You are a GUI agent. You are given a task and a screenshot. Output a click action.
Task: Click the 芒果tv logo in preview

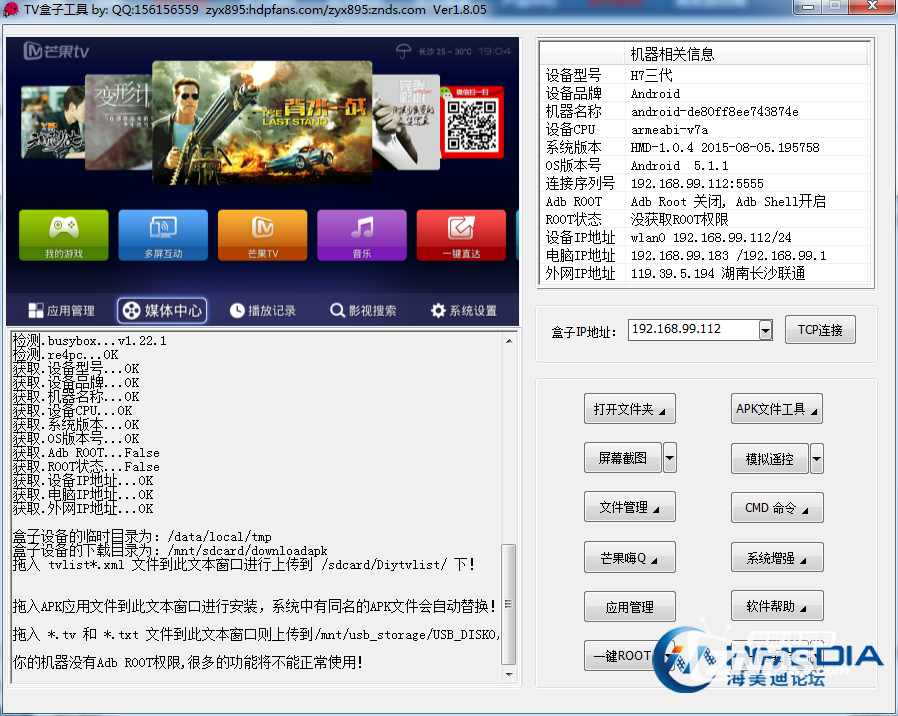point(56,52)
